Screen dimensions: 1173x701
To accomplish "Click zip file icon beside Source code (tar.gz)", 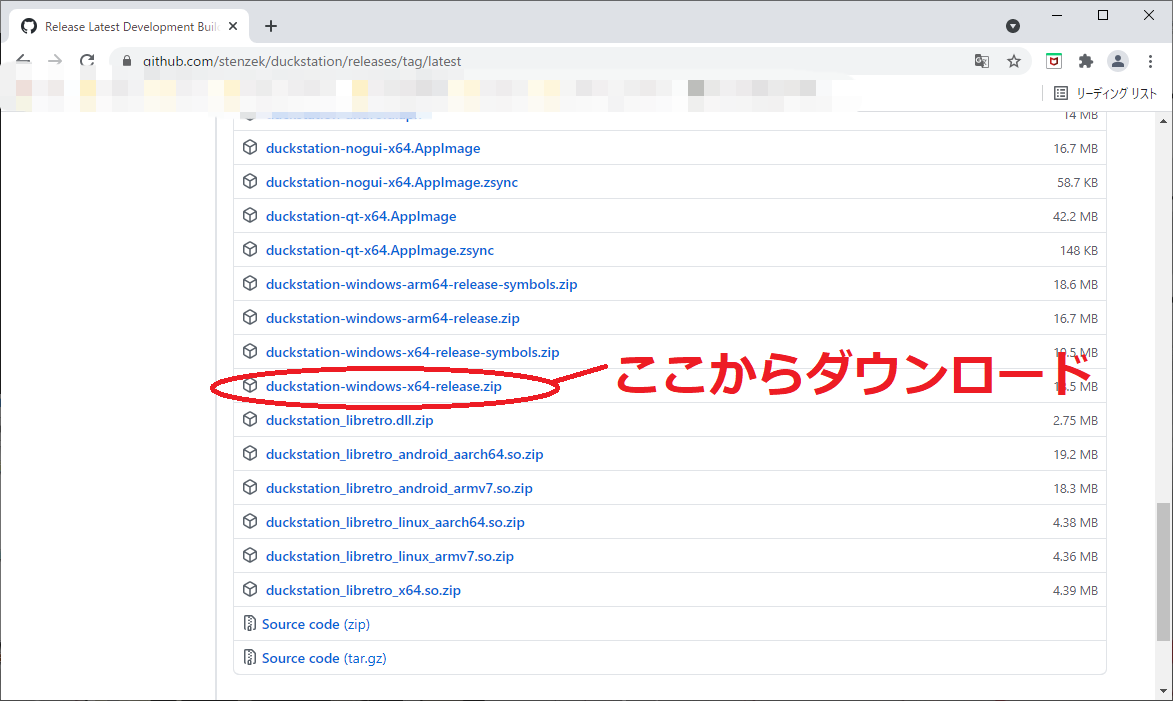I will point(250,658).
